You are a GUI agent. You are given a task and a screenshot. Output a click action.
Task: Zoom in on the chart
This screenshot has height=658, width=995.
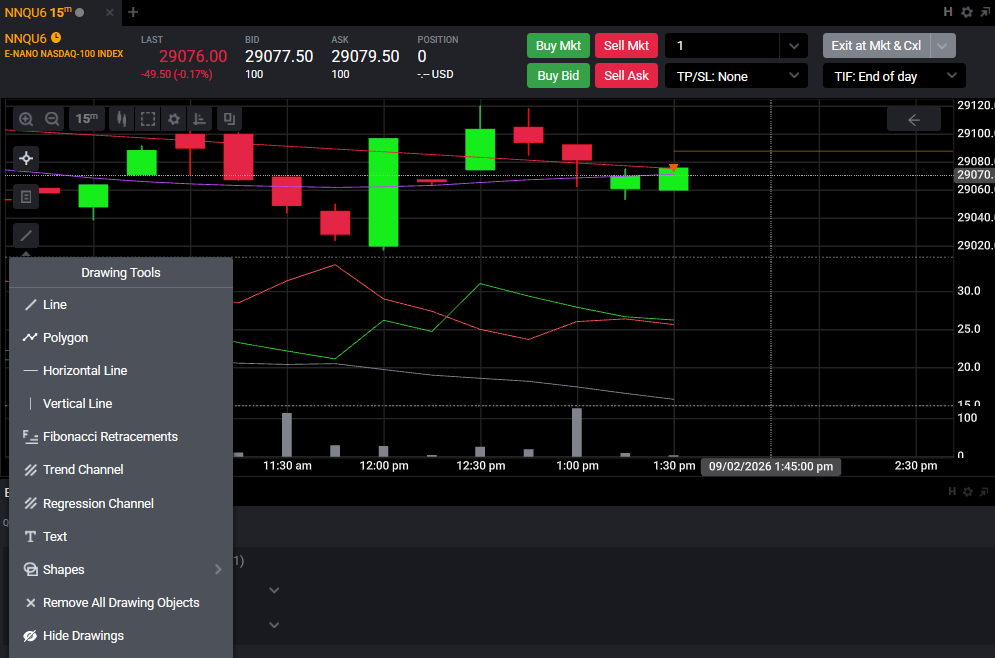[x=26, y=119]
